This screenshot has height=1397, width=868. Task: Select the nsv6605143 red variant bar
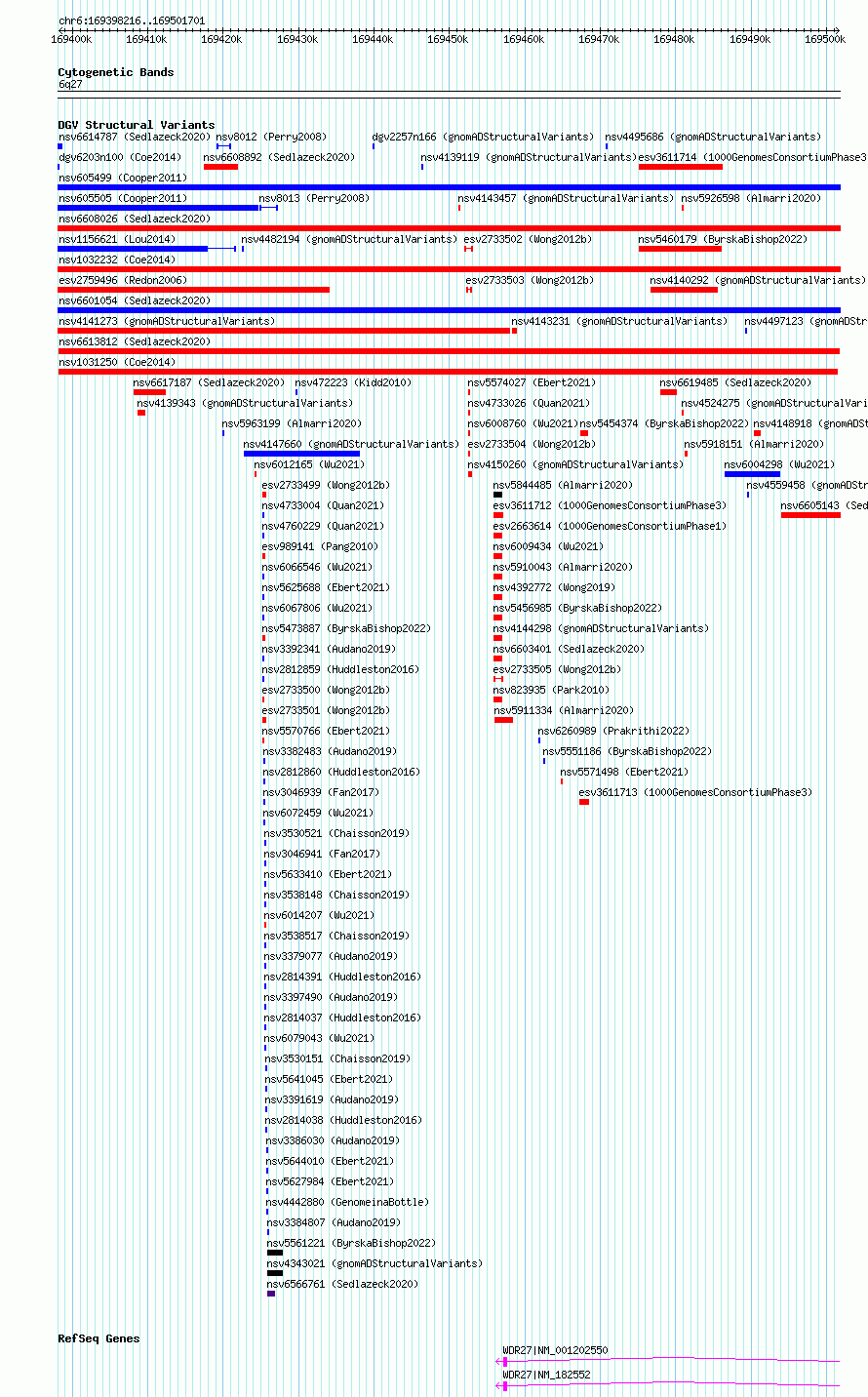pyautogui.click(x=810, y=515)
